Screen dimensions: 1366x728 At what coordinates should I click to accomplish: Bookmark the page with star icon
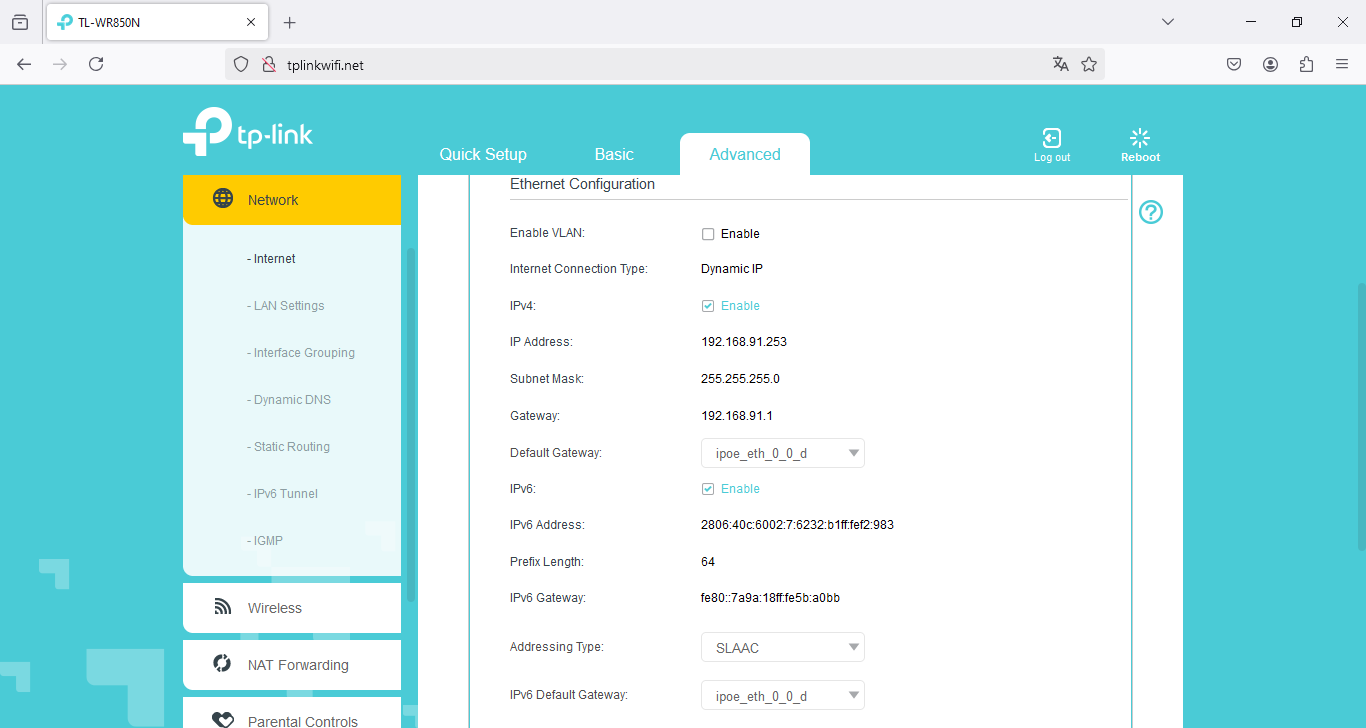[1089, 64]
